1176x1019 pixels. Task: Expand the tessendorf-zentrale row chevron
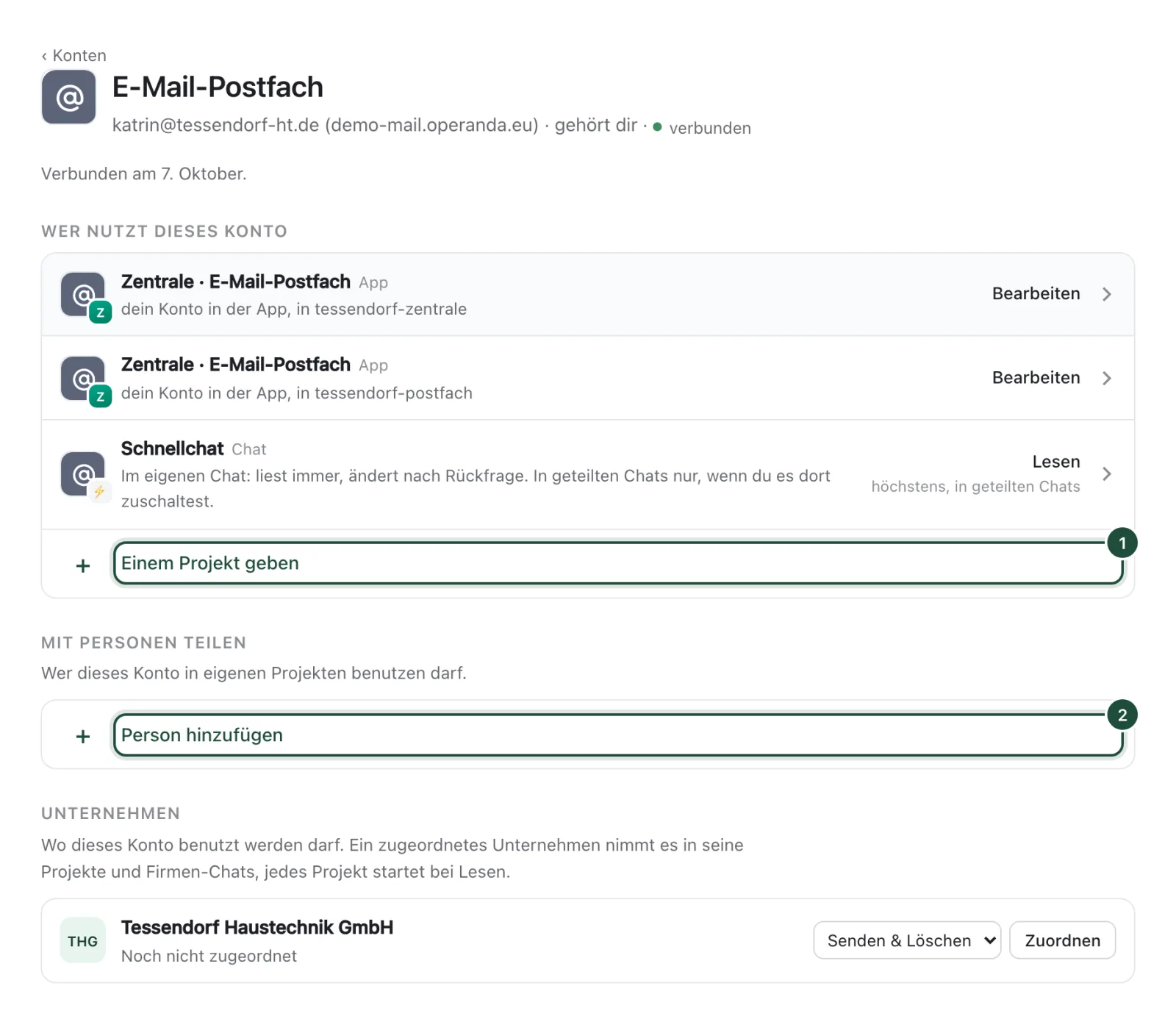[1107, 294]
